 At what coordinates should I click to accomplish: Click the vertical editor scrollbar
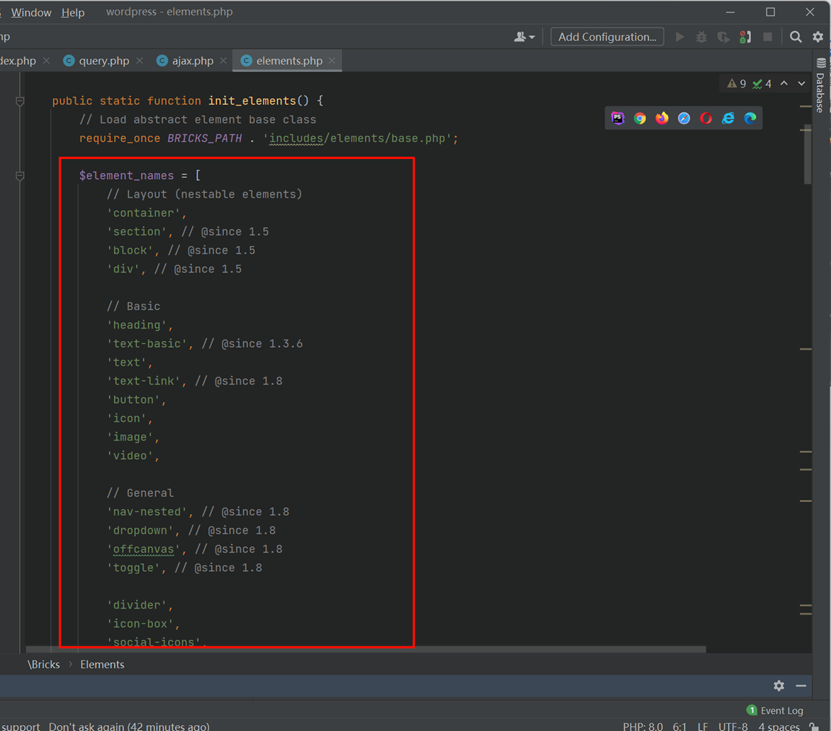[807, 155]
